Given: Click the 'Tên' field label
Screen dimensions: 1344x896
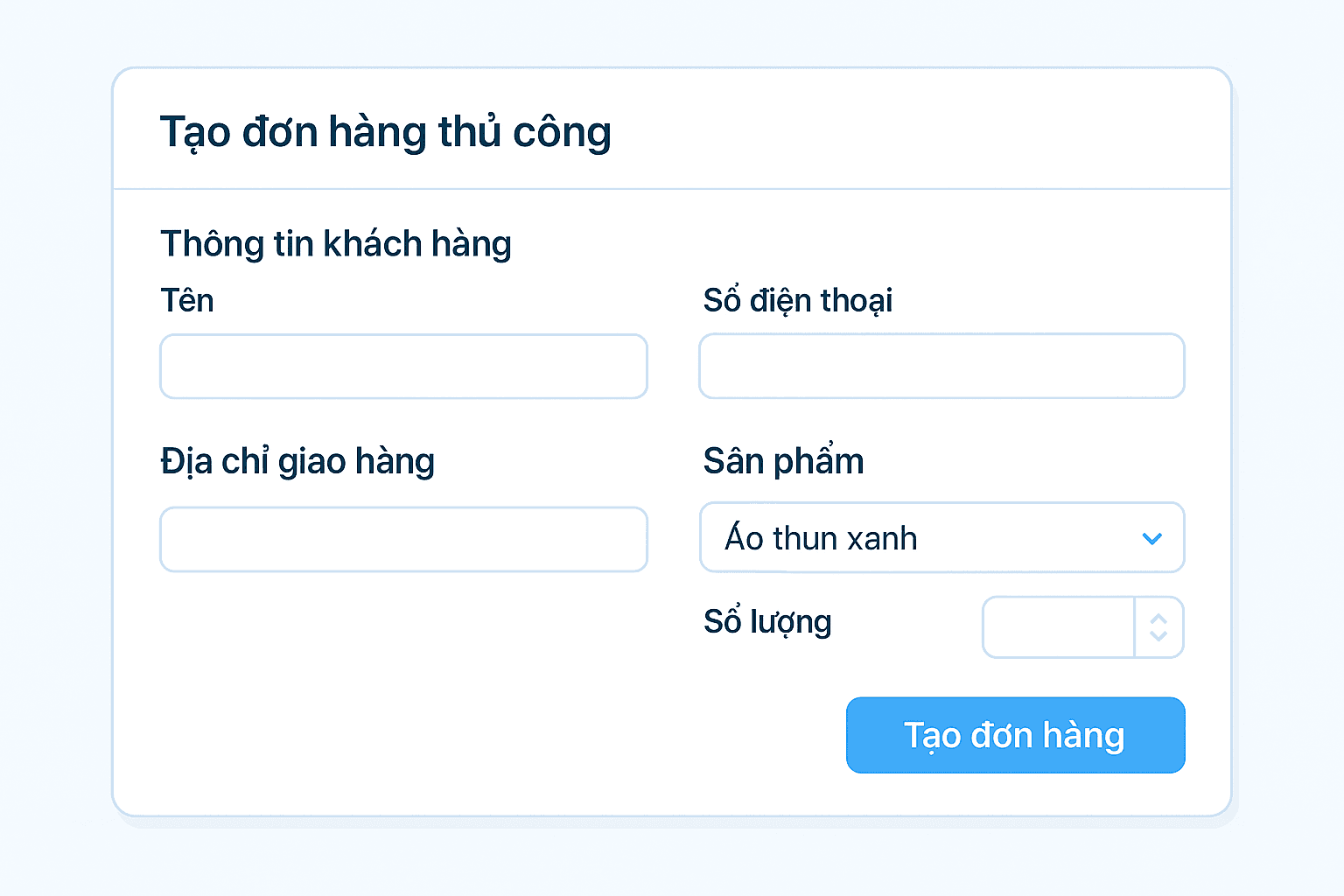Looking at the screenshot, I should (187, 301).
